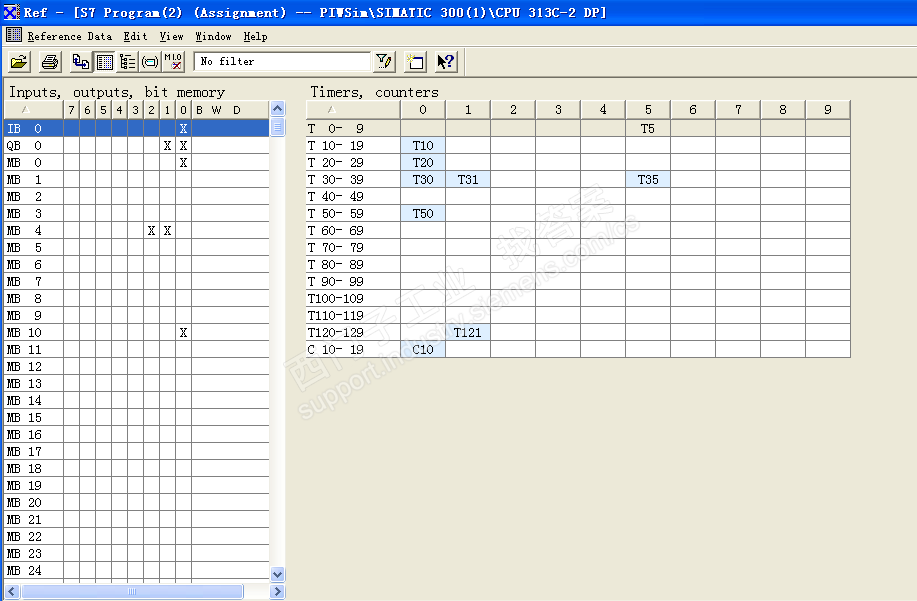
Task: Click the Timers, counters heading
Action: click(x=374, y=92)
